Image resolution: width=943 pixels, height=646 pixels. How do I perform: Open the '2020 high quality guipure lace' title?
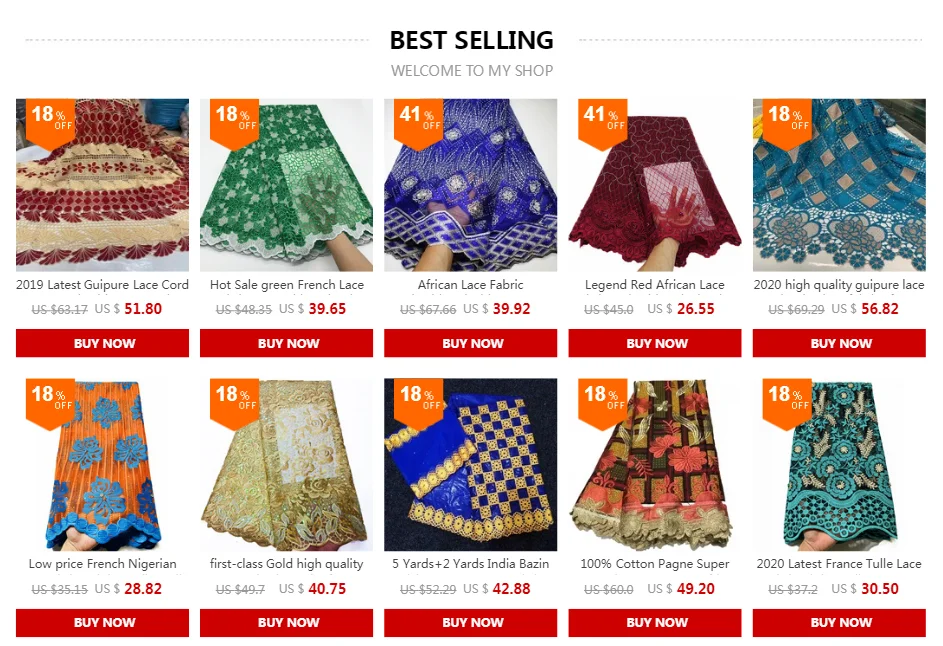click(839, 285)
